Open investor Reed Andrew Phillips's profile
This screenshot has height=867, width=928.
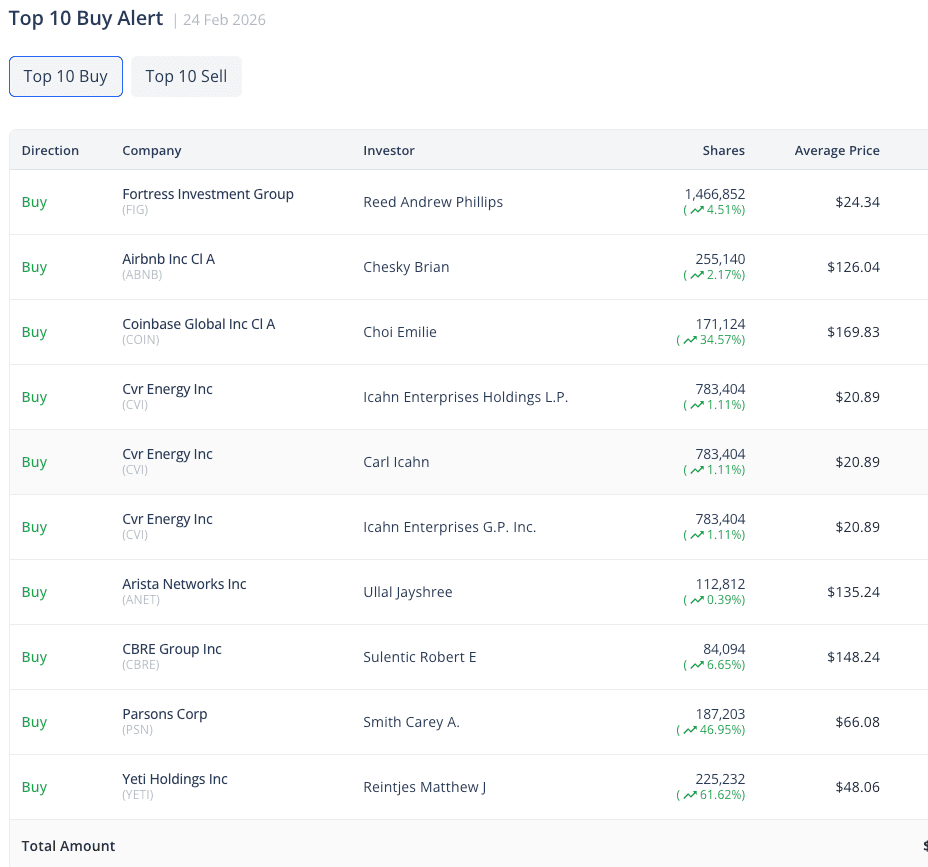(x=433, y=202)
